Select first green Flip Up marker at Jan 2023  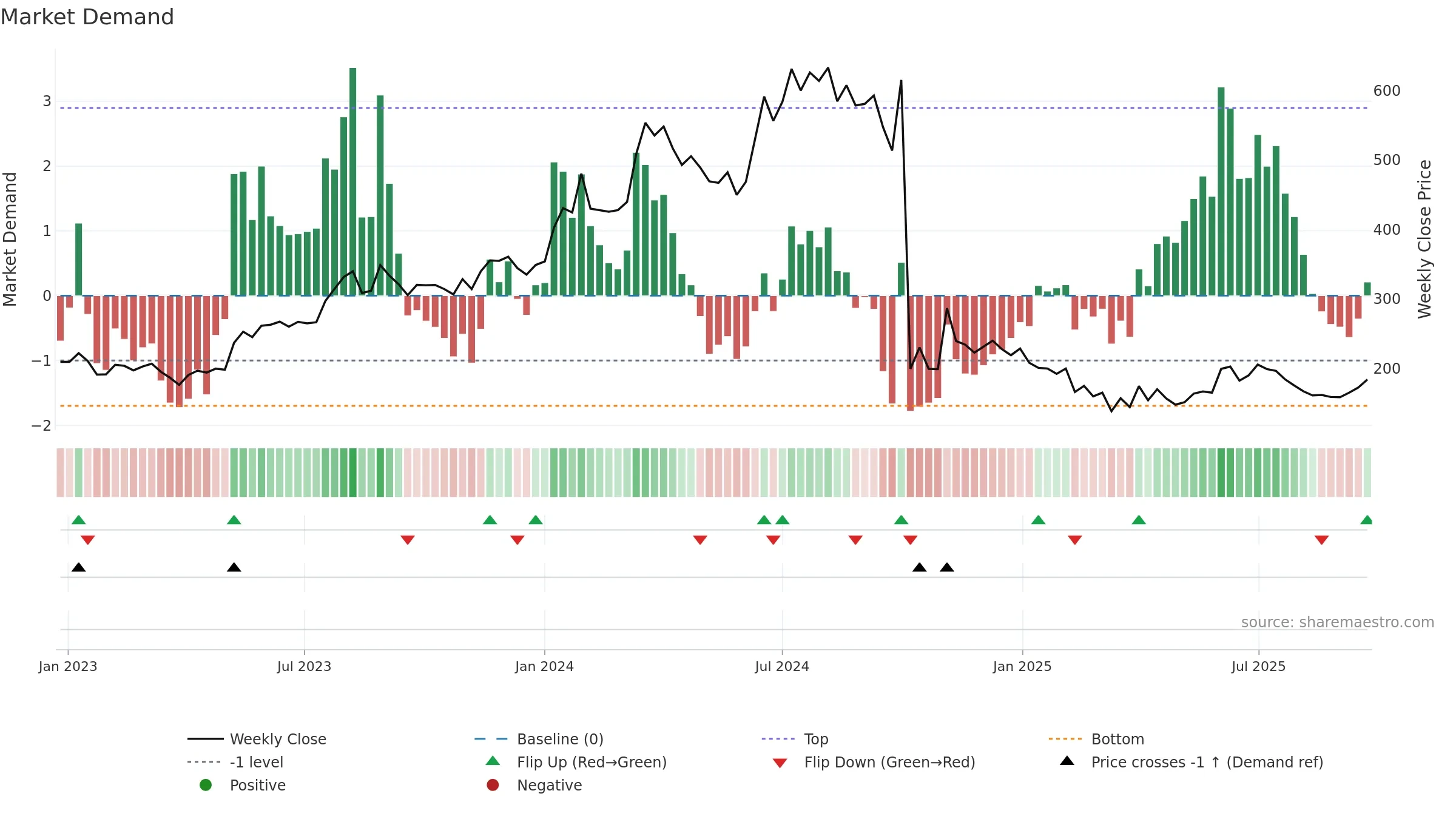click(79, 520)
